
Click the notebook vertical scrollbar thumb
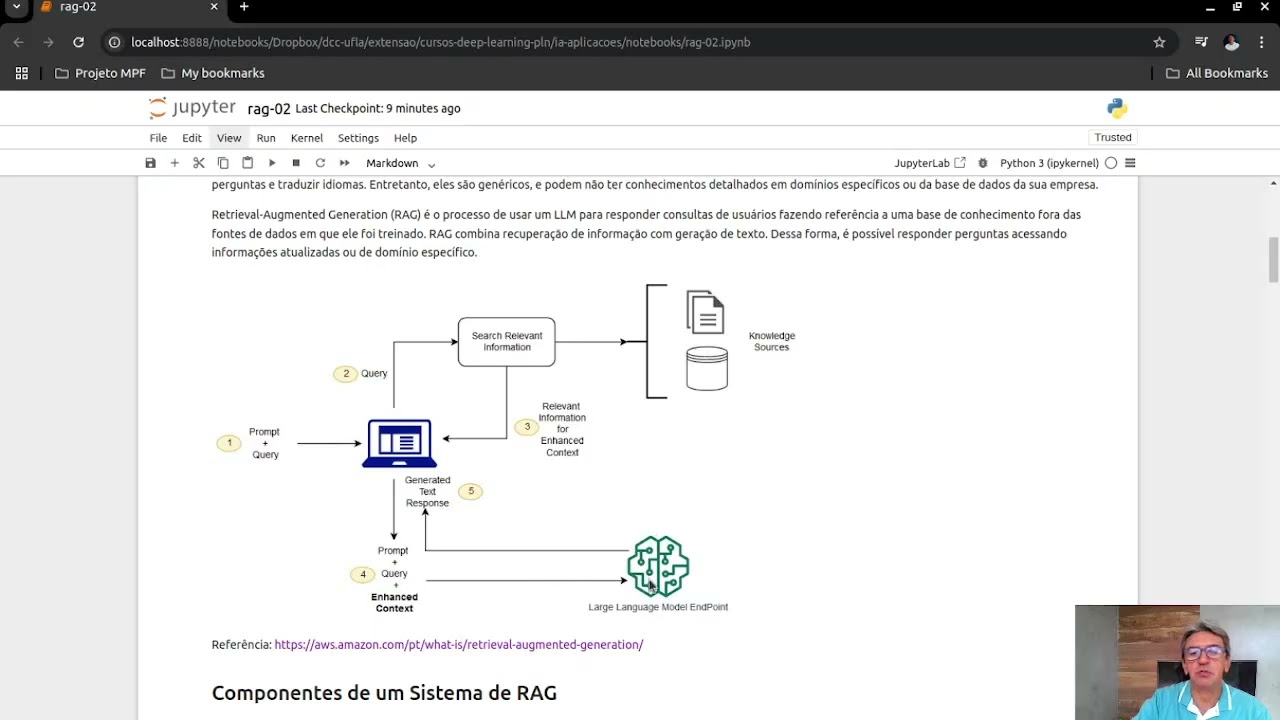[1273, 260]
